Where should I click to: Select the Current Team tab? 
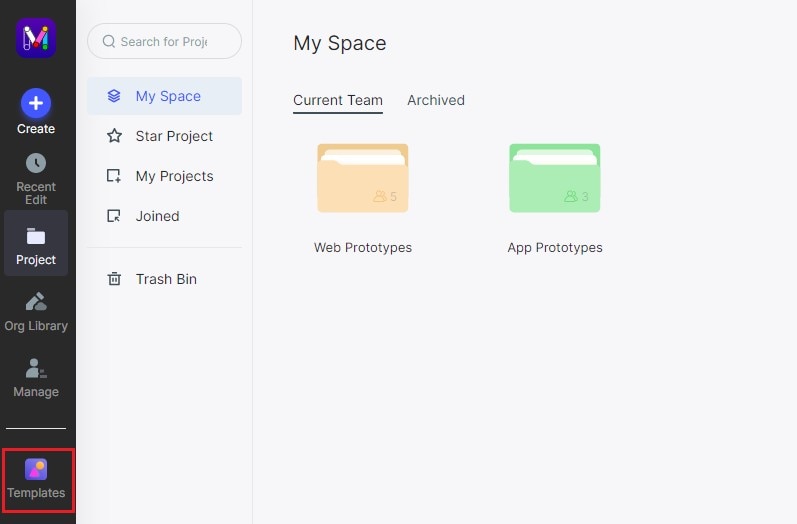(338, 100)
